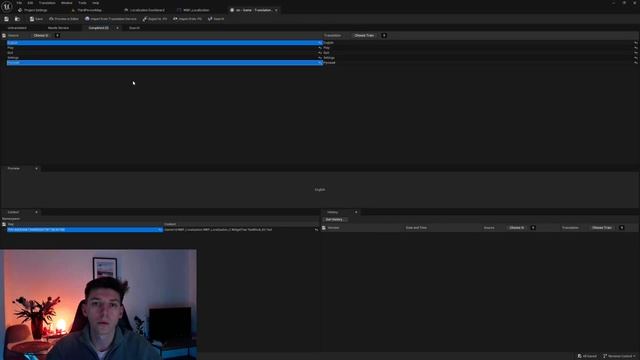The image size is (640, 360).
Task: Click reset arrow on Quit translation row
Action: [636, 53]
